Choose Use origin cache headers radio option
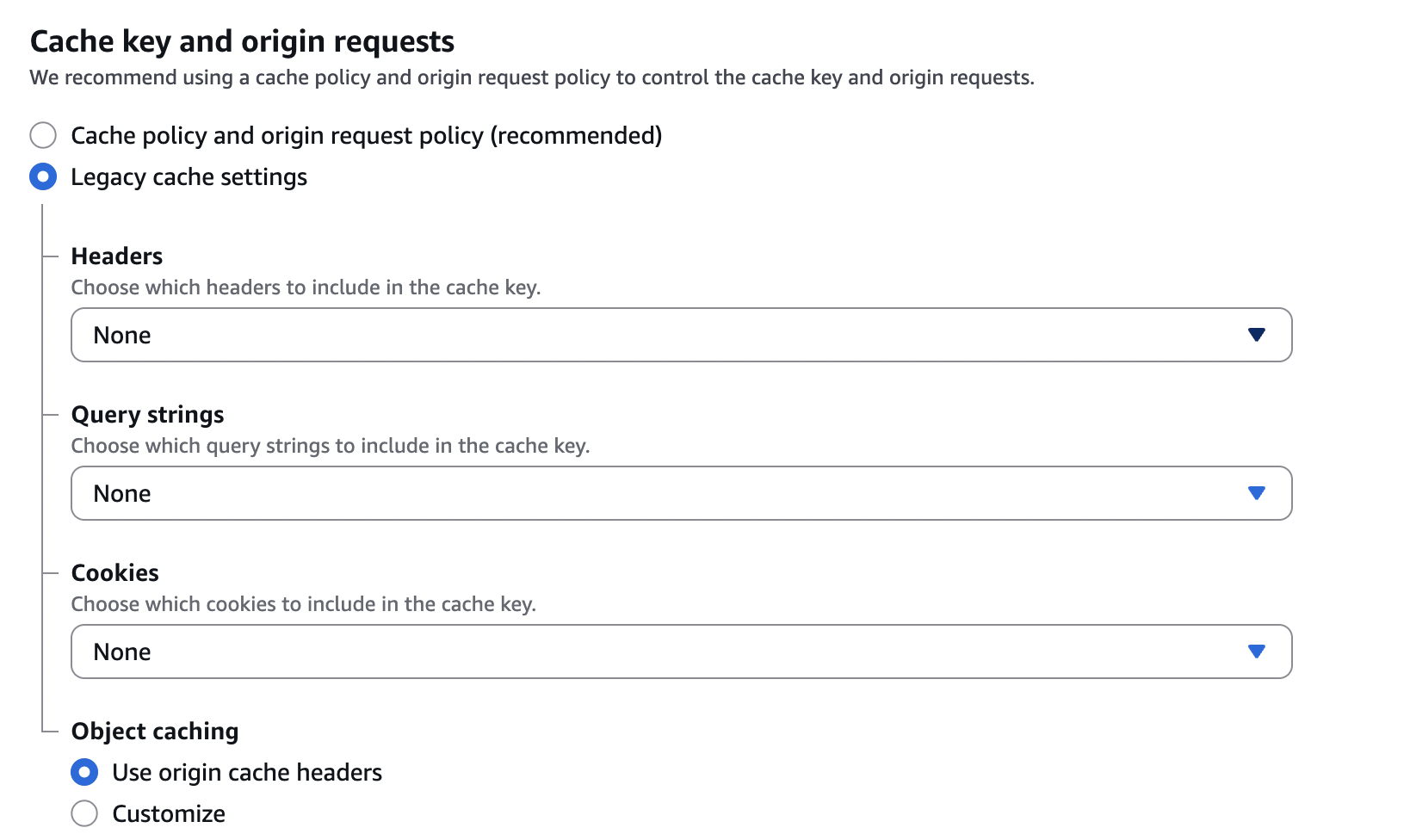Image resolution: width=1410 pixels, height=840 pixels. tap(84, 772)
